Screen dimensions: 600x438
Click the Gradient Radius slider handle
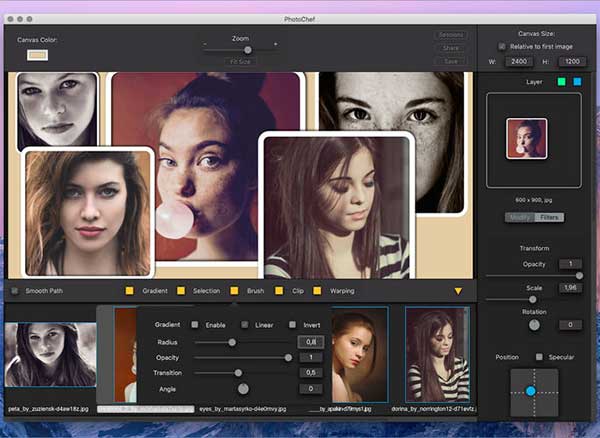(x=232, y=342)
